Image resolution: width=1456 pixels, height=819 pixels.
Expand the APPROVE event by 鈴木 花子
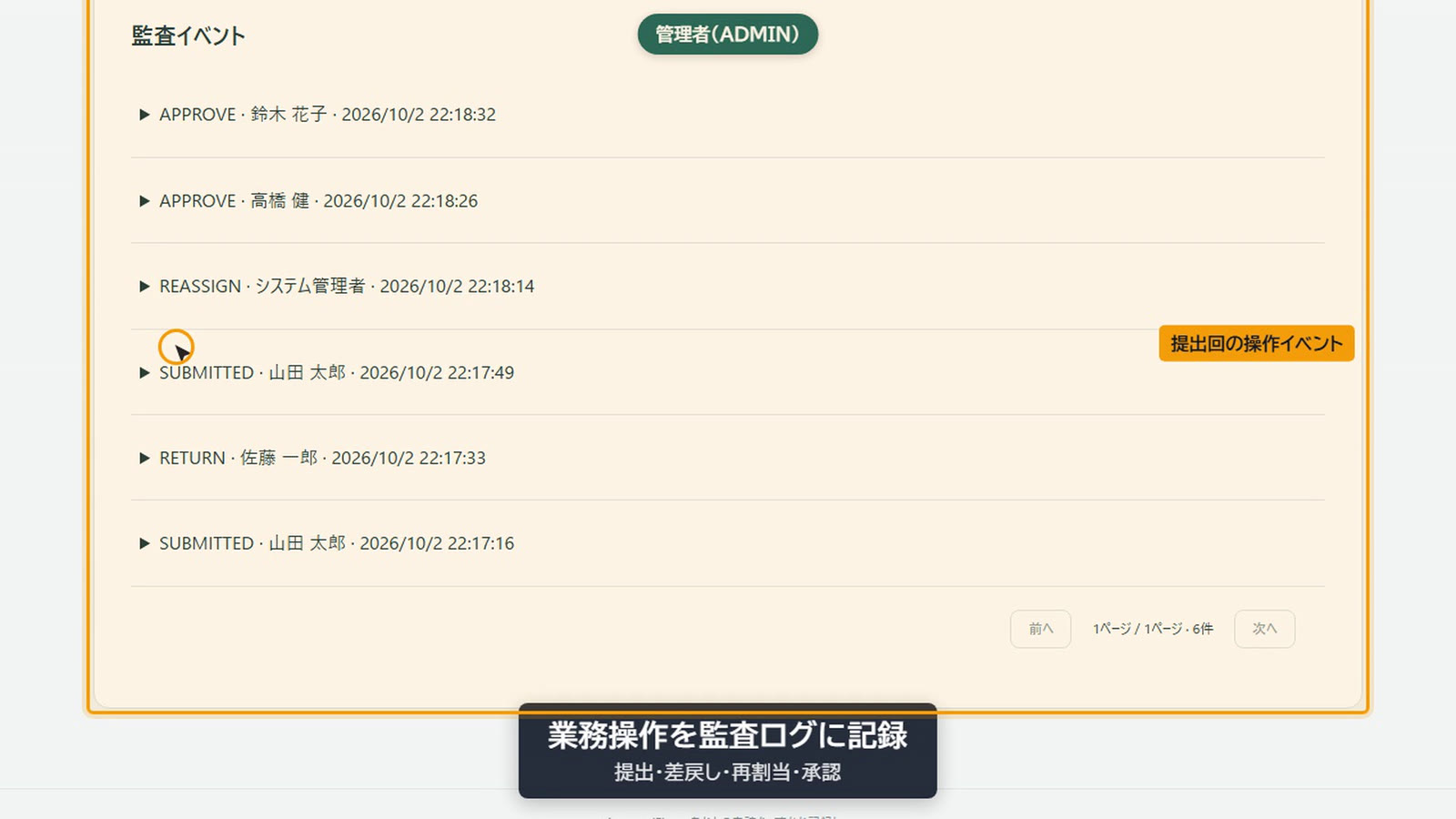[x=144, y=115]
